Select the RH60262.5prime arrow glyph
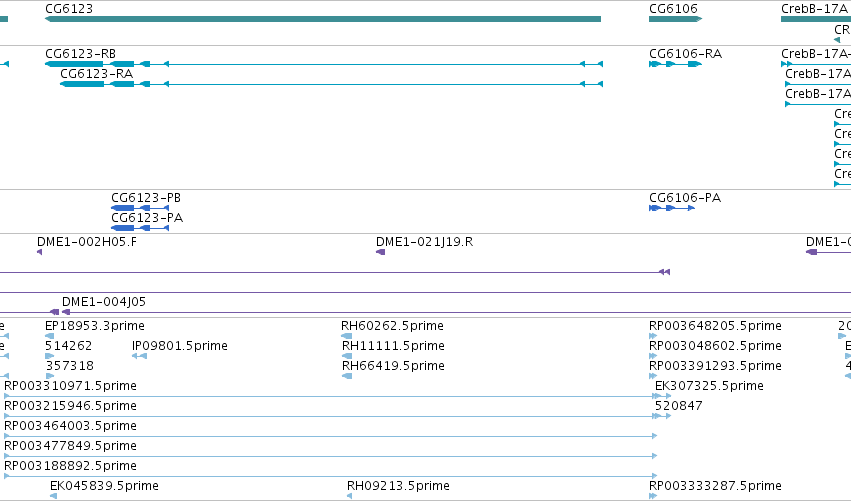Screen dimensions: 851x501 click(x=346, y=336)
